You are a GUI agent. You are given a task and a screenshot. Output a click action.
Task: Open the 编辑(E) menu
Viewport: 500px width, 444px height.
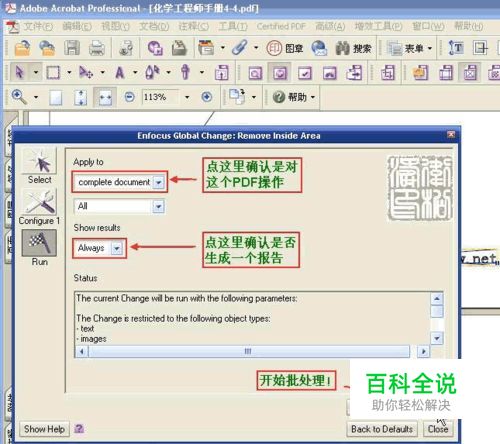[x=77, y=26]
